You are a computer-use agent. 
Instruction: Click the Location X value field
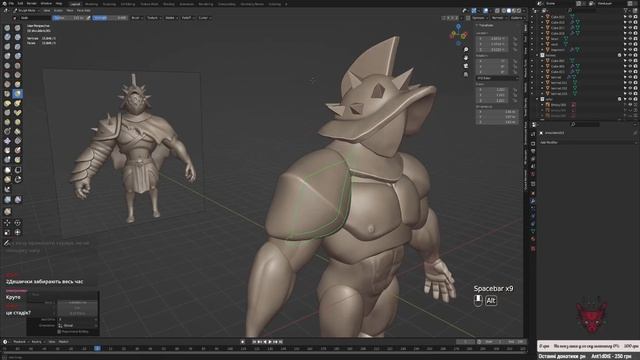(492, 38)
